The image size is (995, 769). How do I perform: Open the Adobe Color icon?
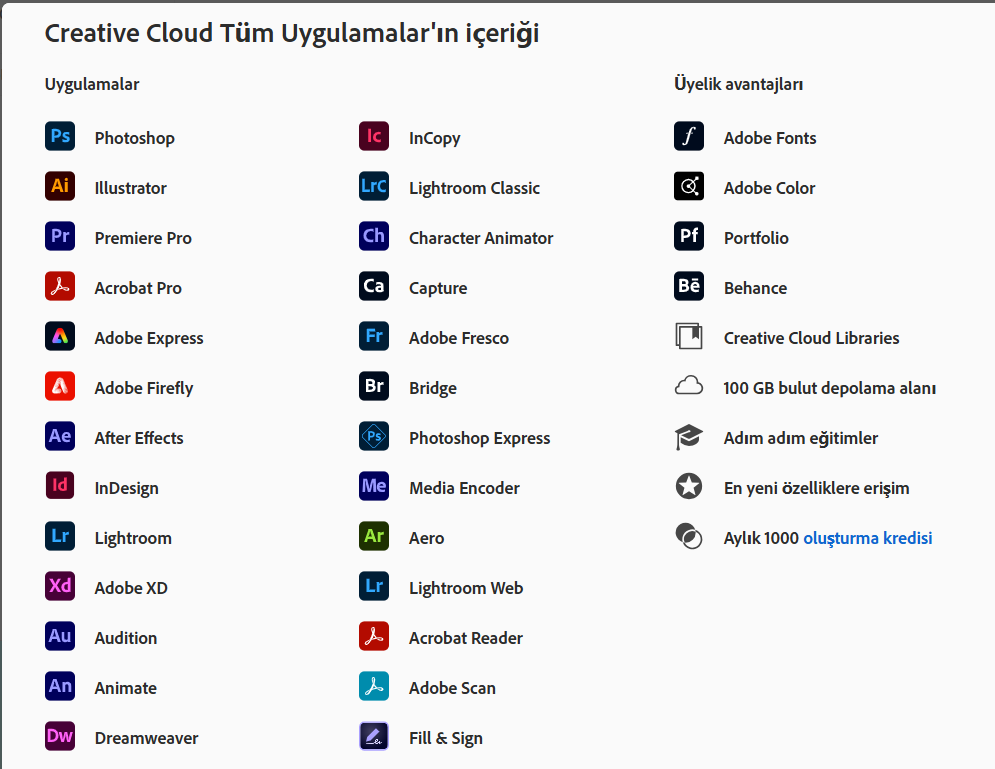coord(689,186)
